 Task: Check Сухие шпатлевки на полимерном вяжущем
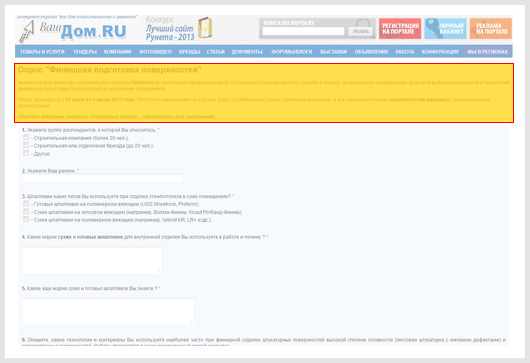[26, 219]
